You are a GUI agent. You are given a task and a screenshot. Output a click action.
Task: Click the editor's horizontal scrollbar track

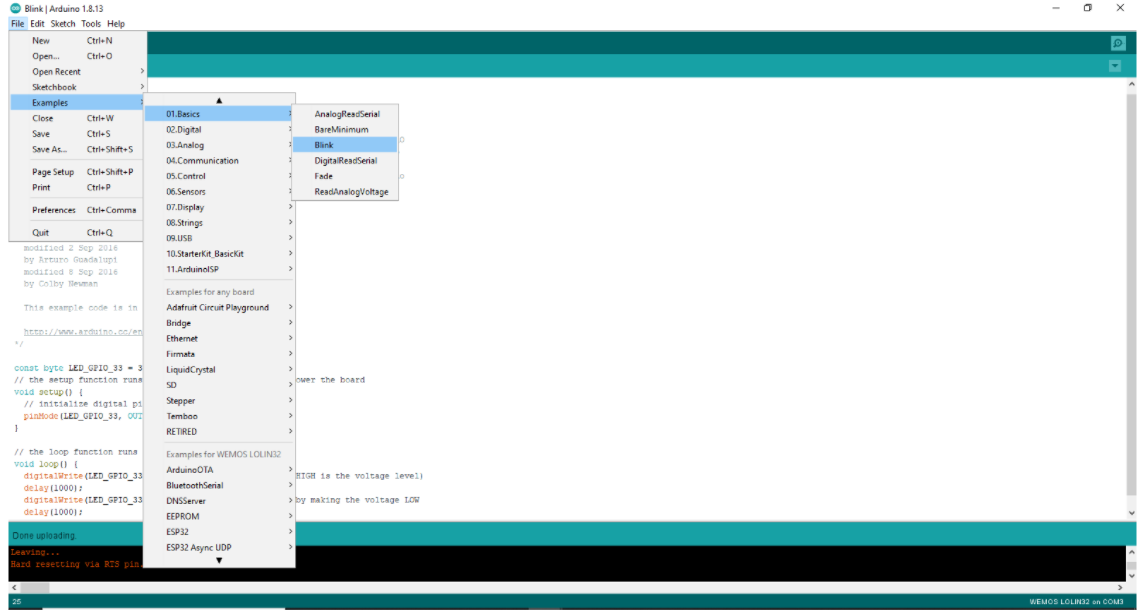(x=600, y=587)
